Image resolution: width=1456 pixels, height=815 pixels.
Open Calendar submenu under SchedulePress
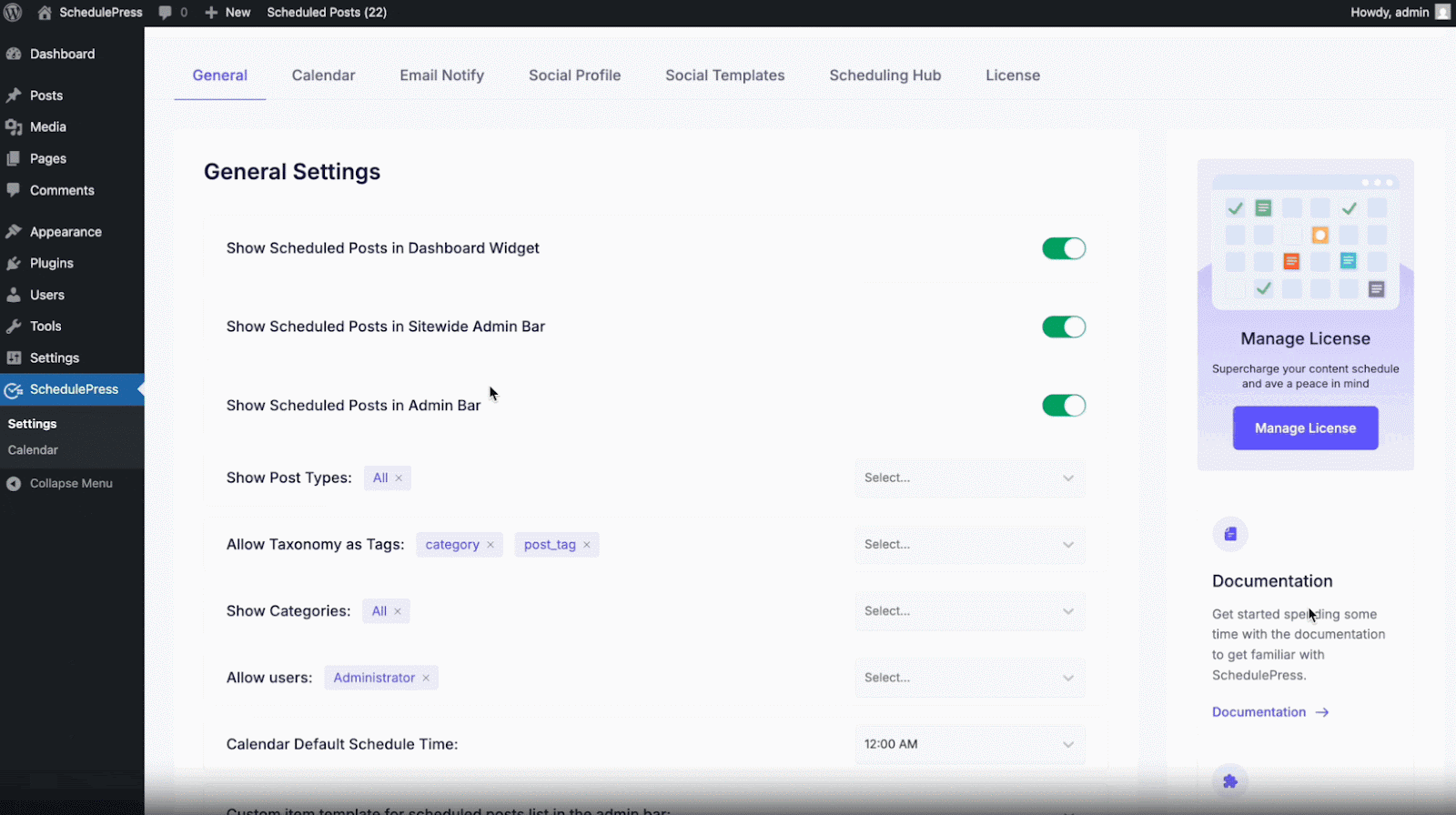[x=33, y=450]
